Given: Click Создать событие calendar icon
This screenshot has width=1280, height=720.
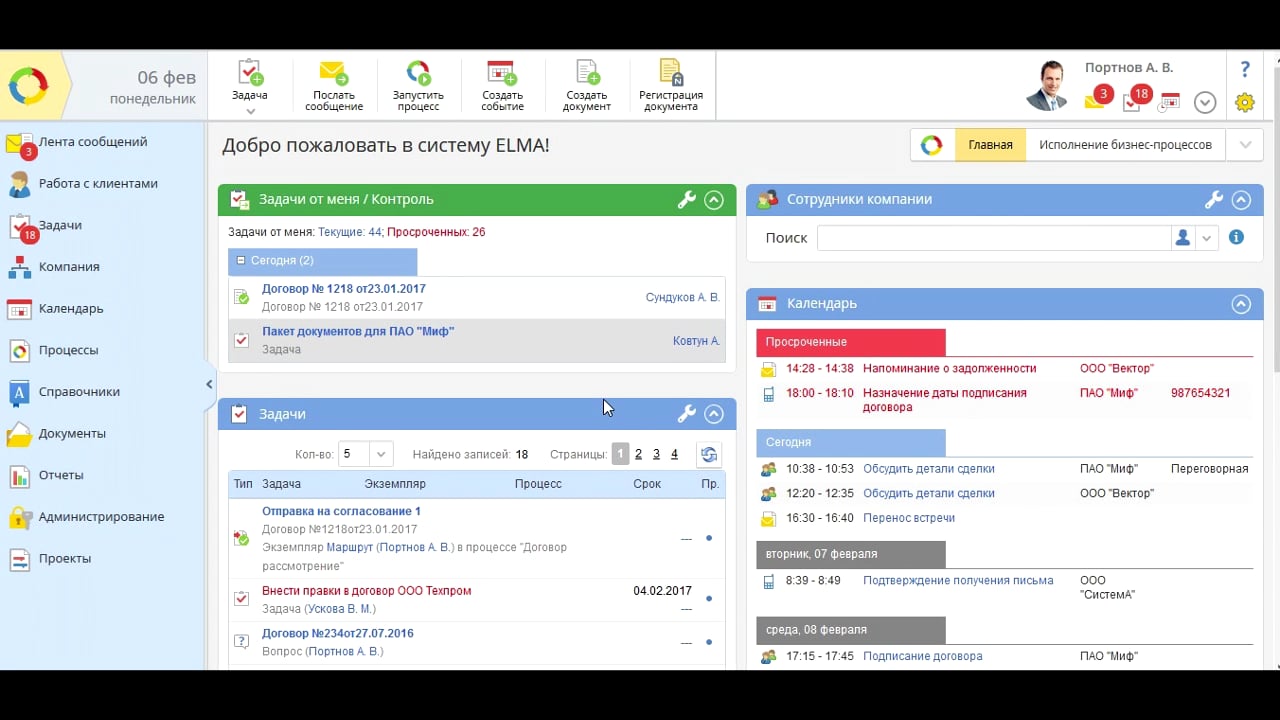Looking at the screenshot, I should tap(502, 86).
